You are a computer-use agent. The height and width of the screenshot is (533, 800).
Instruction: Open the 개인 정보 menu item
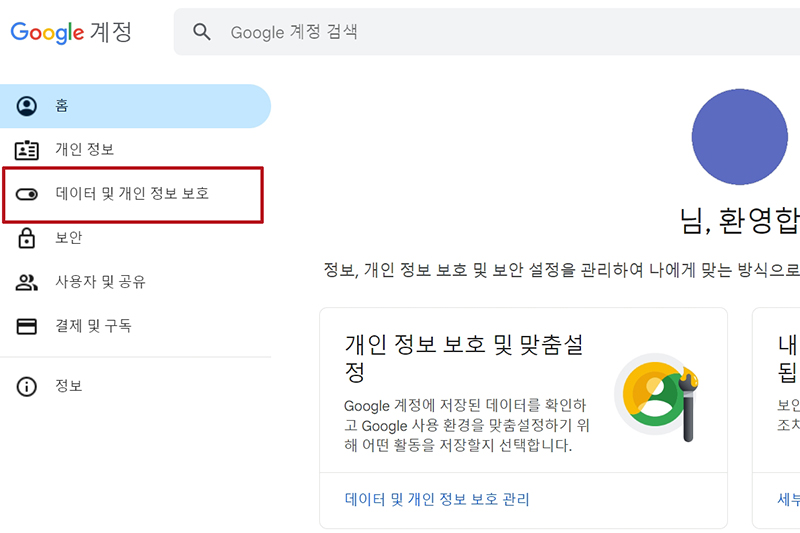tap(135, 150)
